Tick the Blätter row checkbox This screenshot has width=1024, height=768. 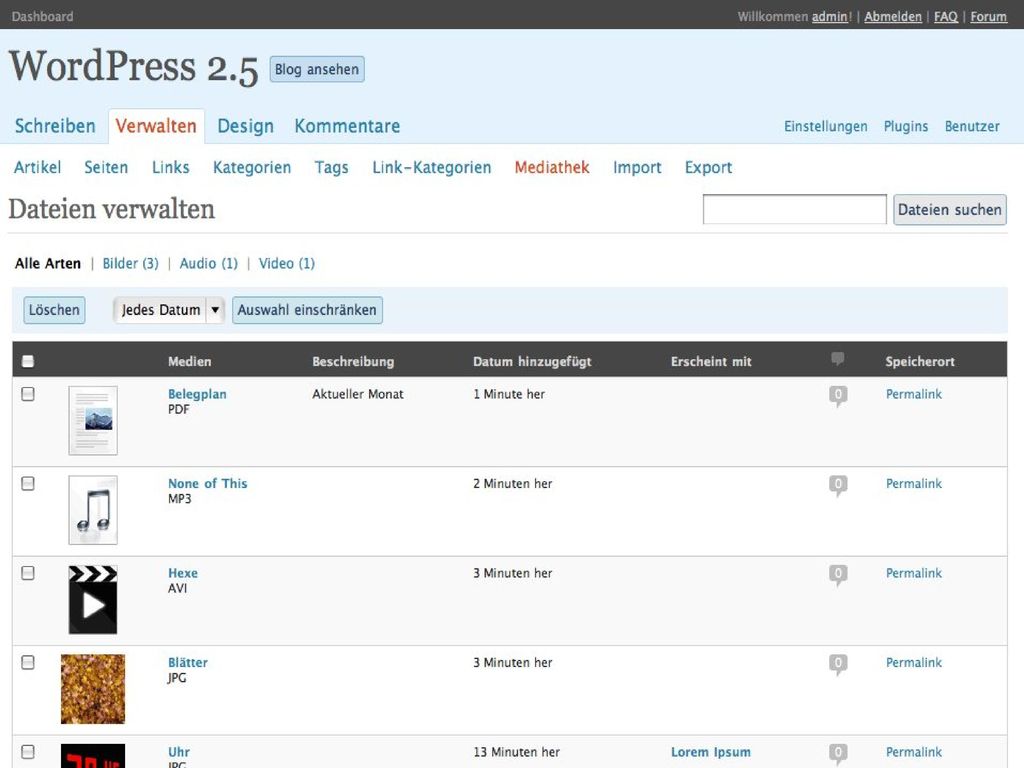27,662
